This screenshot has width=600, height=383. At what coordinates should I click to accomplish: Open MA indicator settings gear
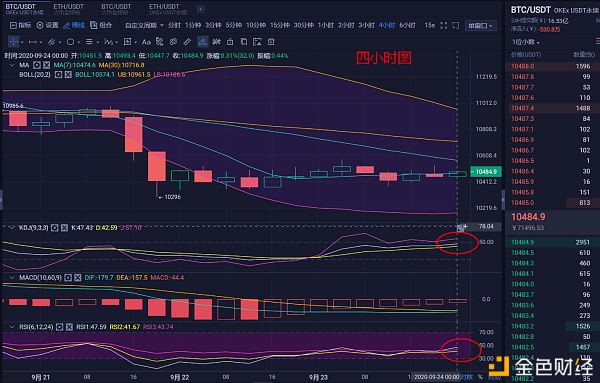[37, 65]
